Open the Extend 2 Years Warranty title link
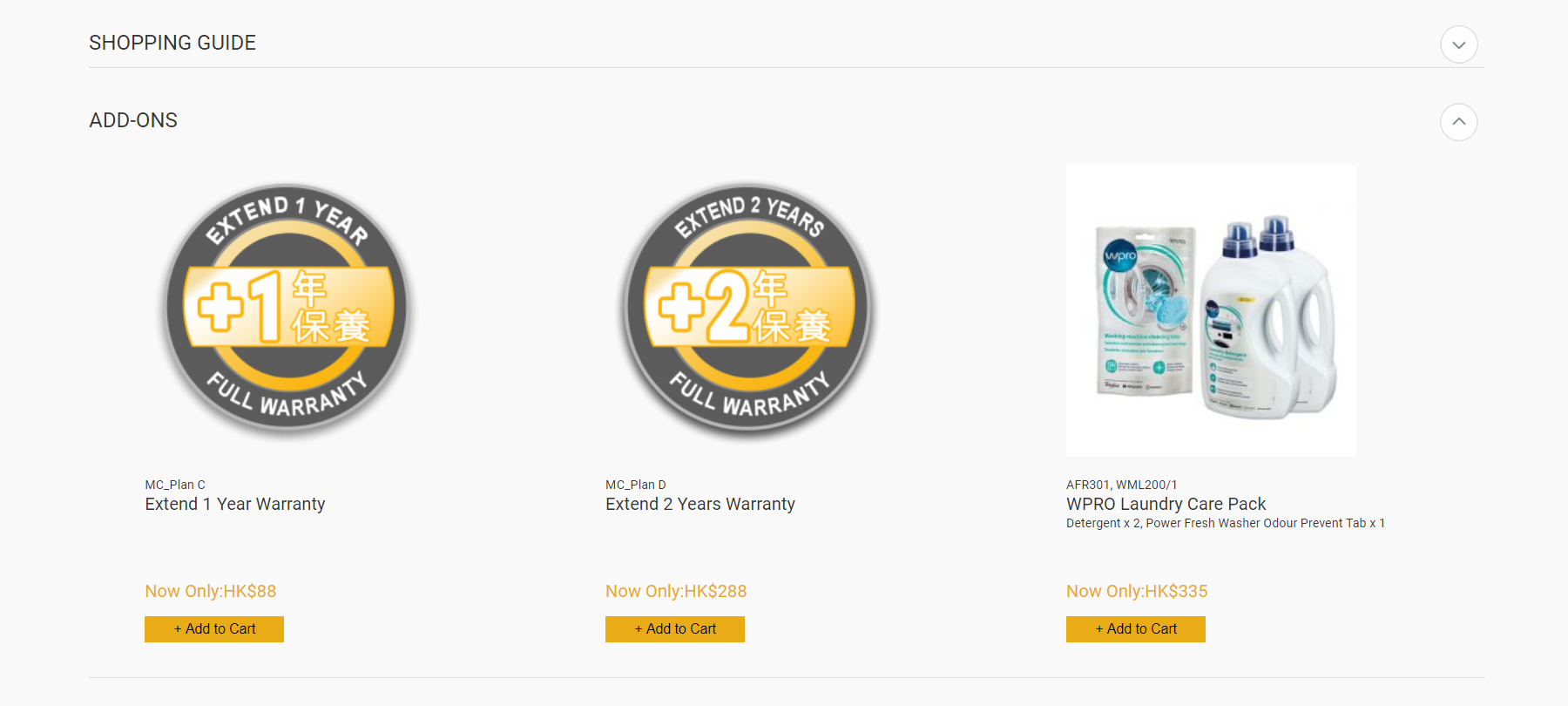This screenshot has width=1568, height=706. point(700,504)
